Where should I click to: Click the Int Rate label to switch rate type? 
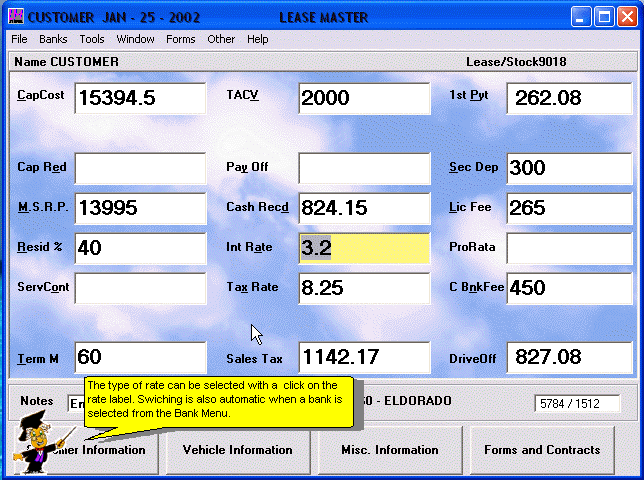249,246
